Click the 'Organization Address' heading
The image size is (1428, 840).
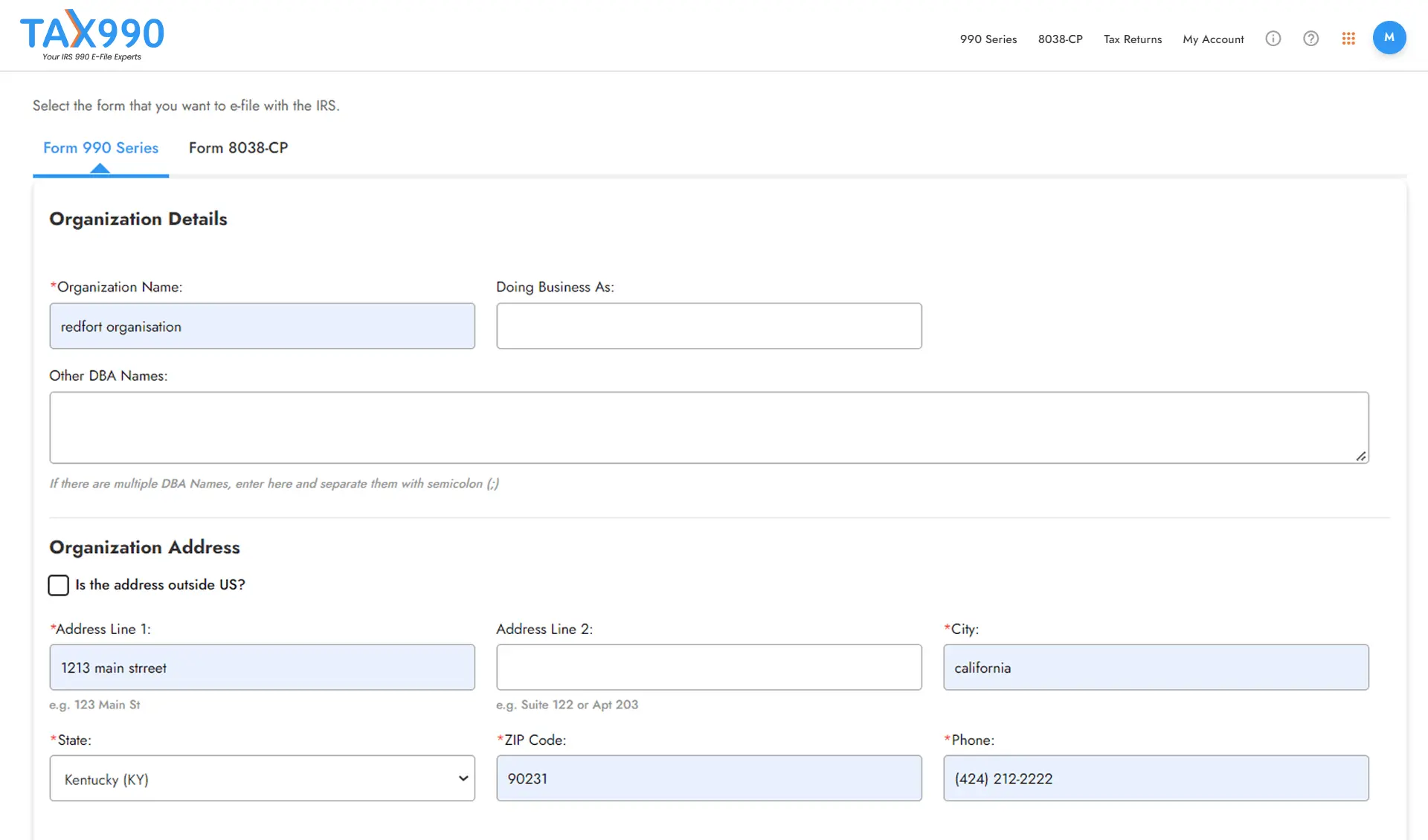click(x=144, y=548)
